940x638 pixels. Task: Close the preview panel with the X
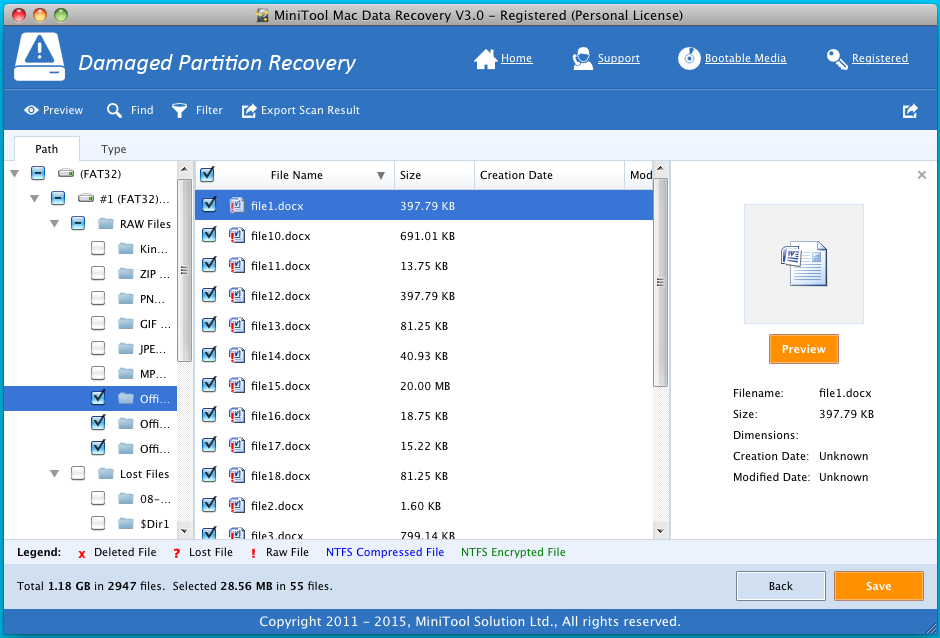pos(922,175)
